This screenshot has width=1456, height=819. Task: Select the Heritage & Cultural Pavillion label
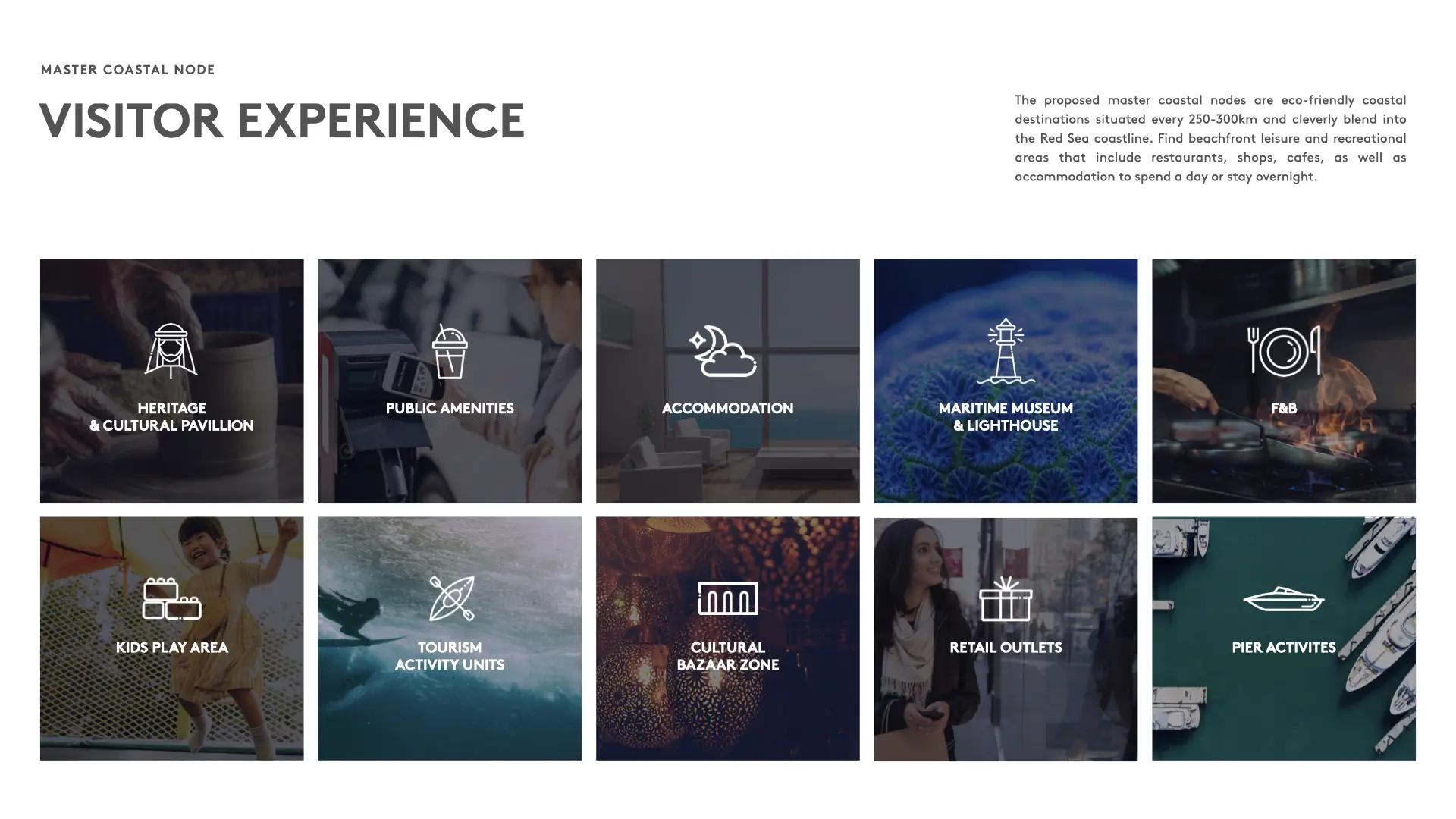(171, 417)
